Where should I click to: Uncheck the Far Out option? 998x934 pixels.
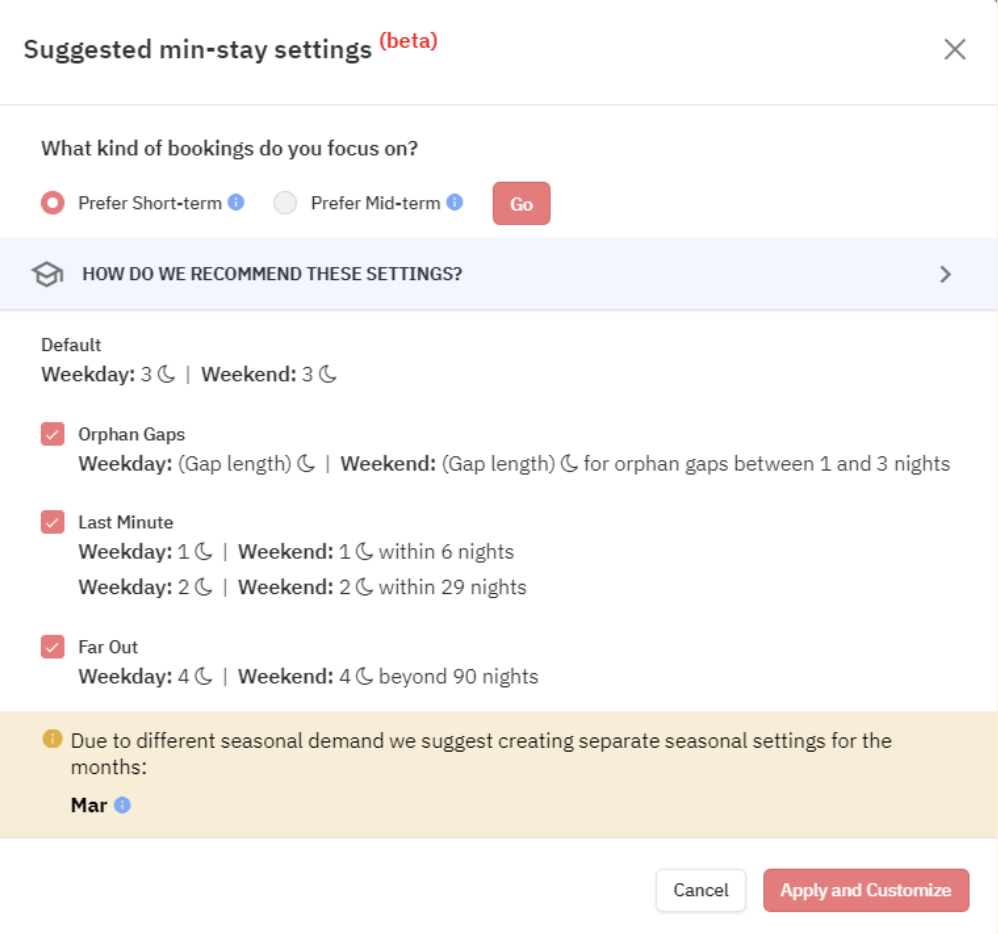coord(51,646)
